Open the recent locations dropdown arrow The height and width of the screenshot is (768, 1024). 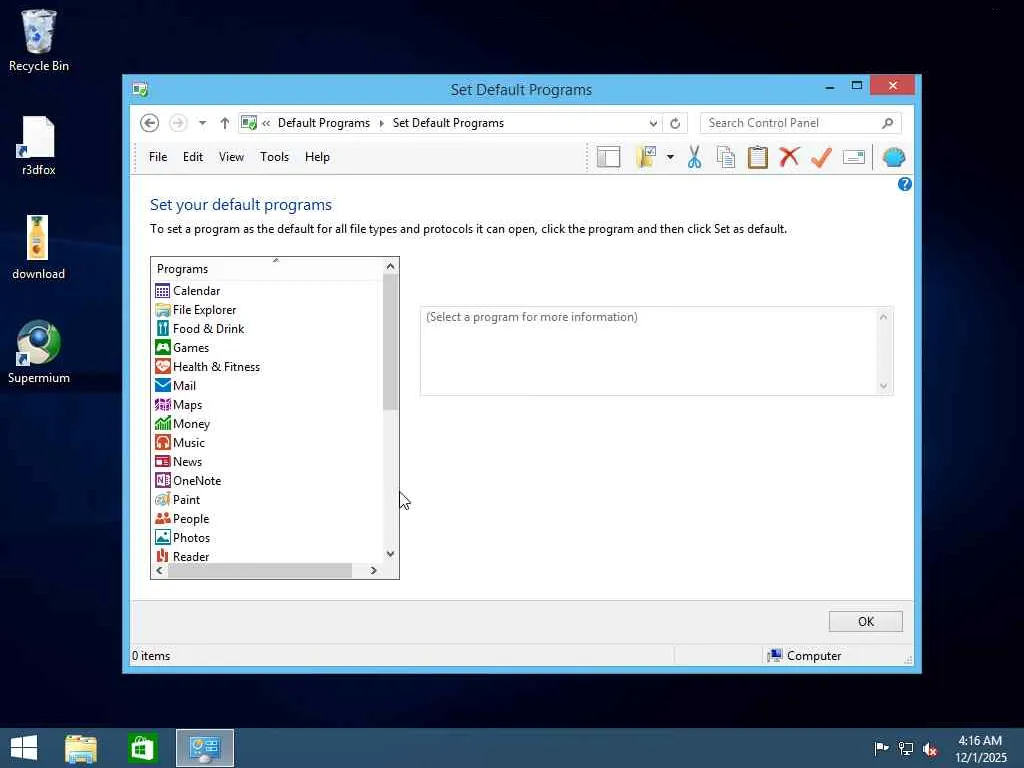pos(202,123)
